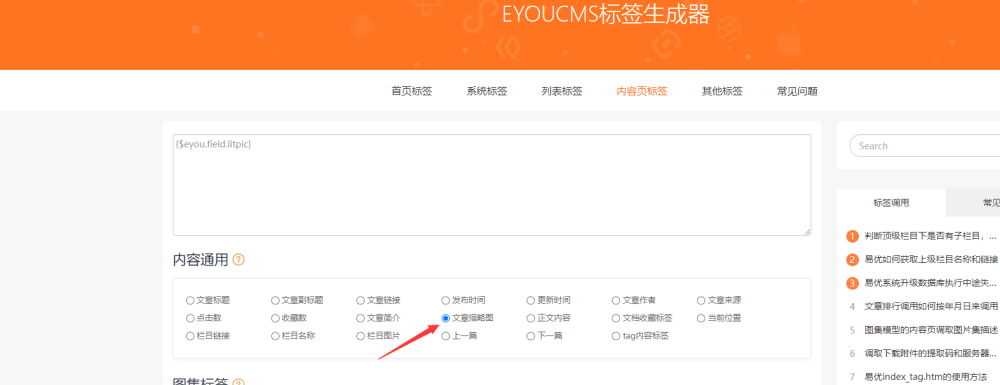Pick the 更新时间 radio option

click(x=531, y=300)
